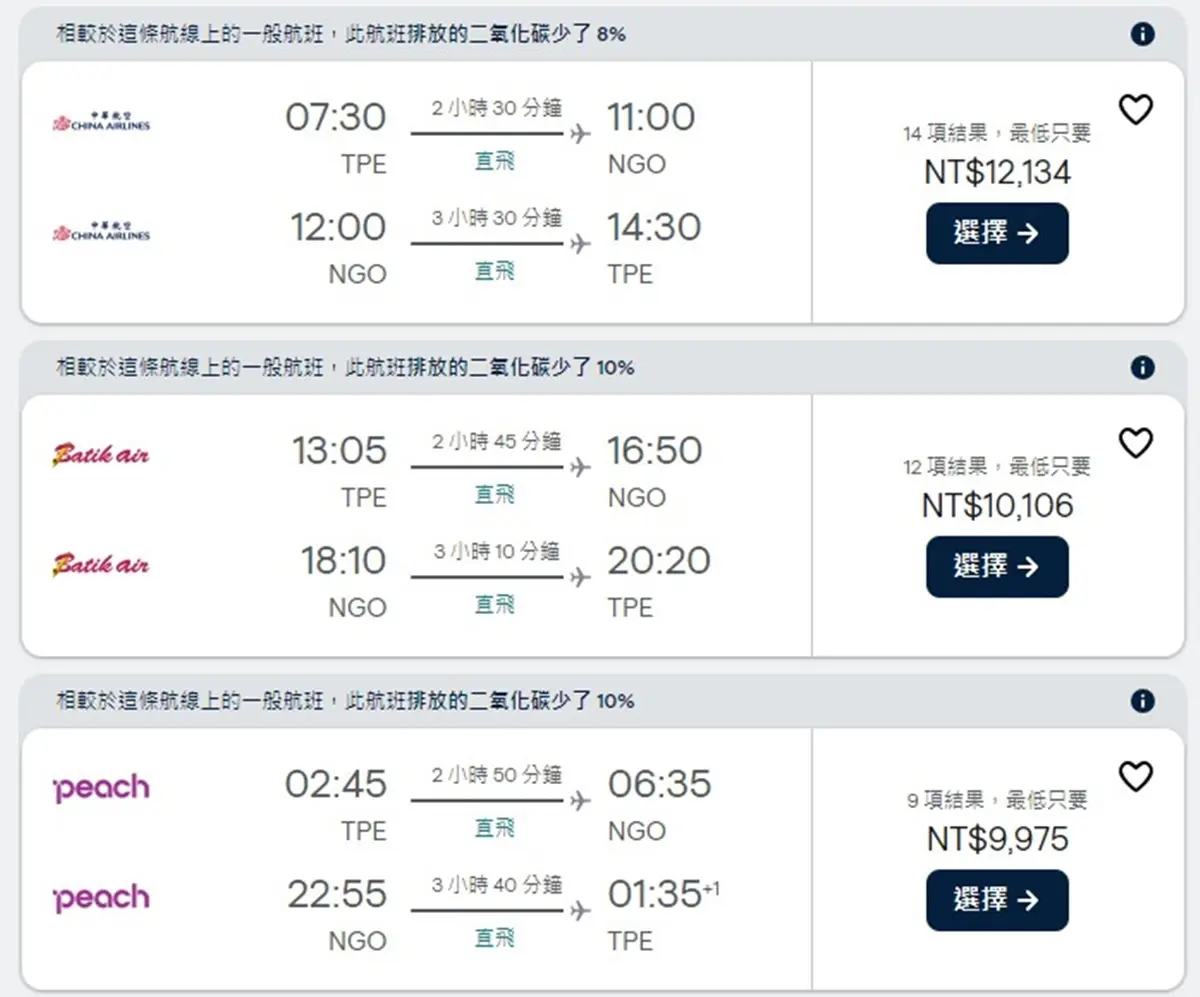Viewport: 1200px width, 997px height.
Task: Click Batik Air logo on 13:05 flight
Action: (x=100, y=455)
